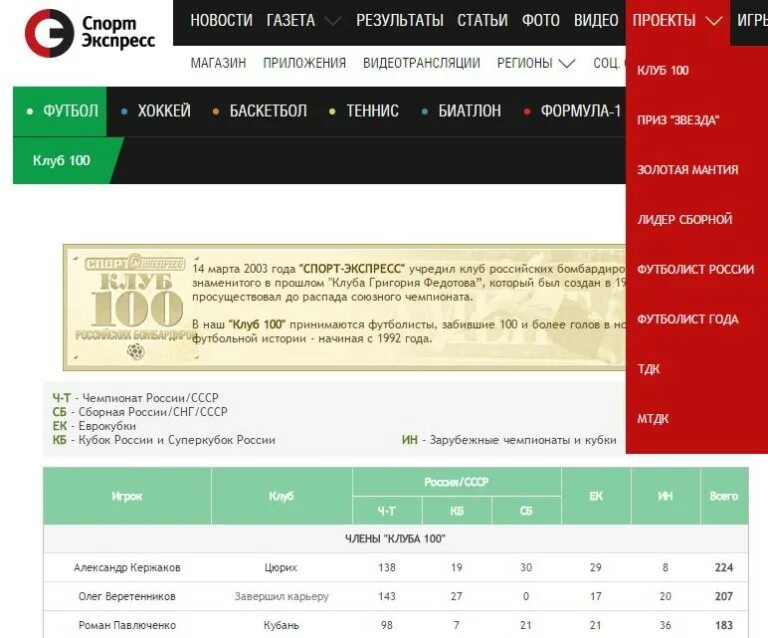768x638 pixels.
Task: Open the МАГАЗИН link
Action: point(218,63)
